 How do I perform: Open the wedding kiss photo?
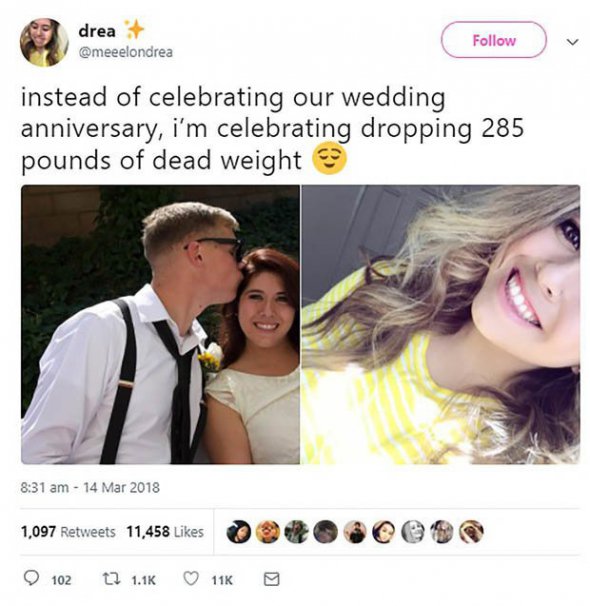click(x=160, y=325)
